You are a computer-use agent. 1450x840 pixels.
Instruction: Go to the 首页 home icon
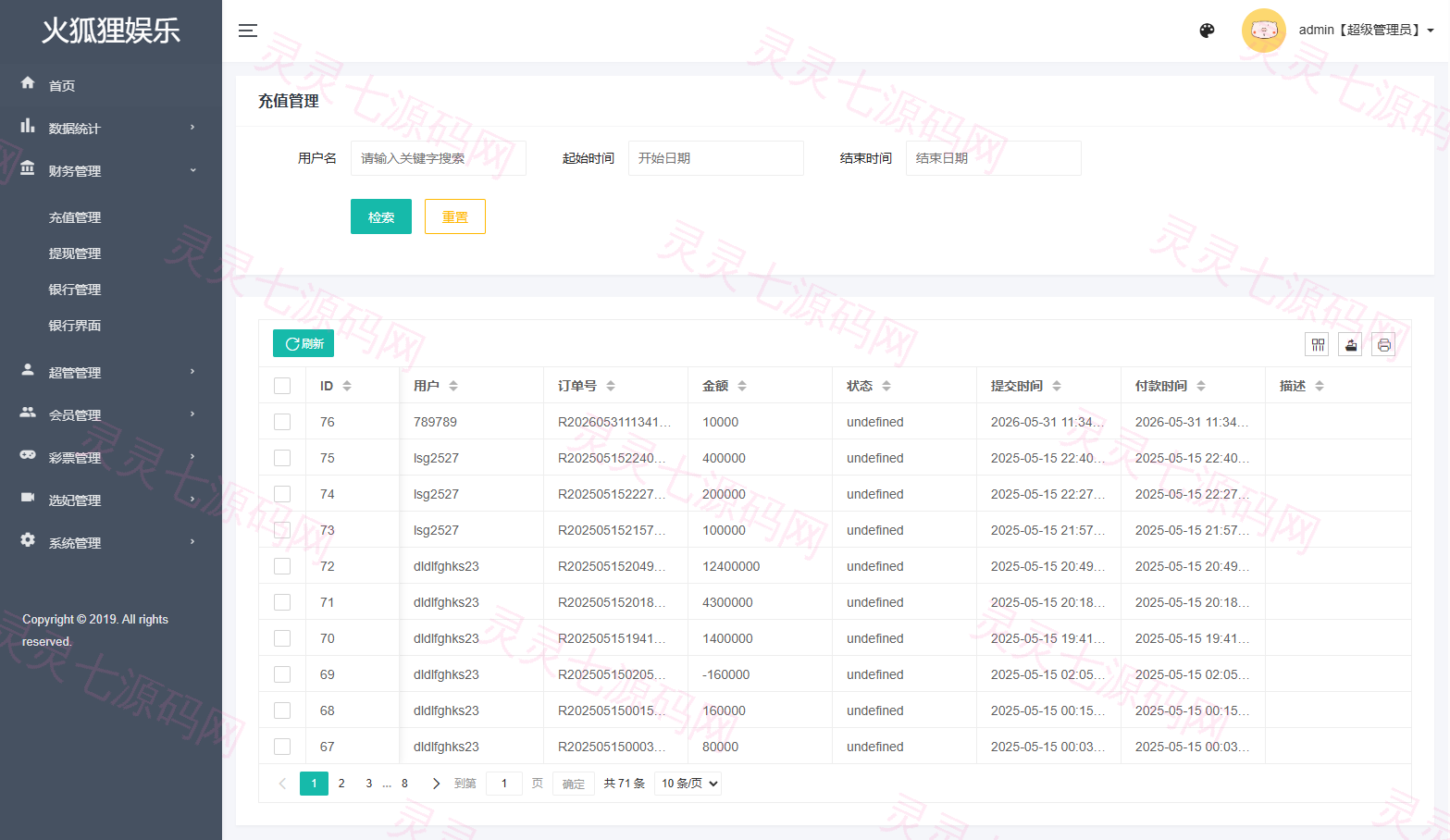click(28, 83)
